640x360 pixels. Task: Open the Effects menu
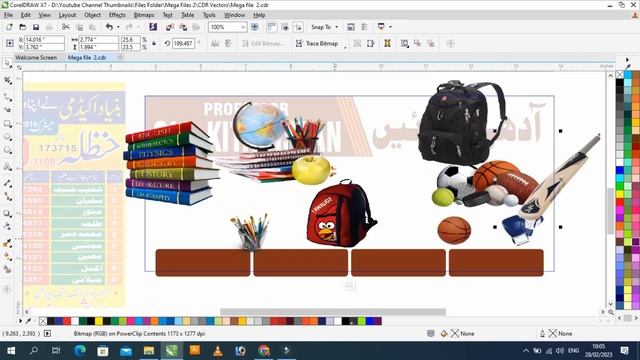(x=117, y=15)
